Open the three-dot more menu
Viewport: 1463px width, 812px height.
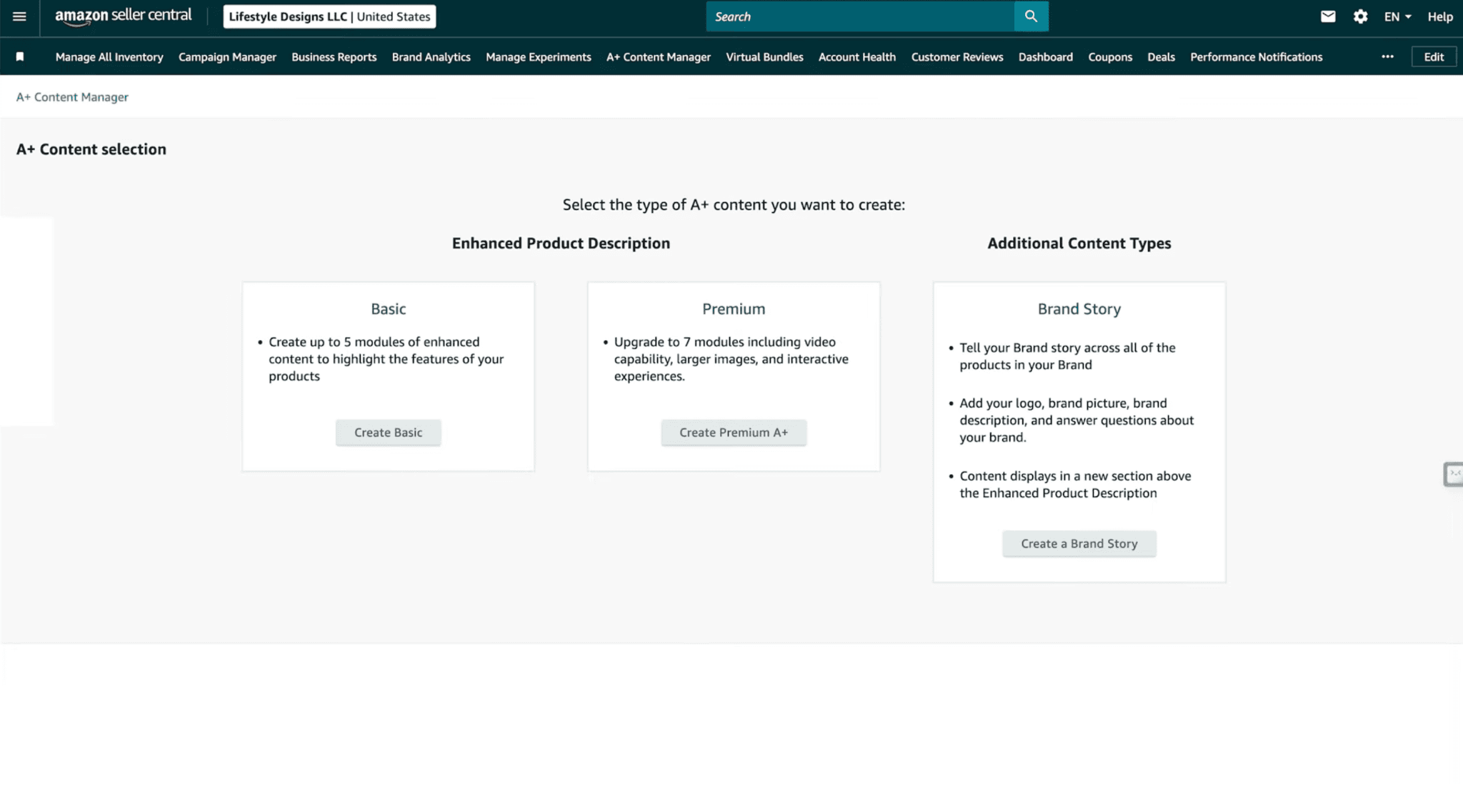[x=1387, y=56]
